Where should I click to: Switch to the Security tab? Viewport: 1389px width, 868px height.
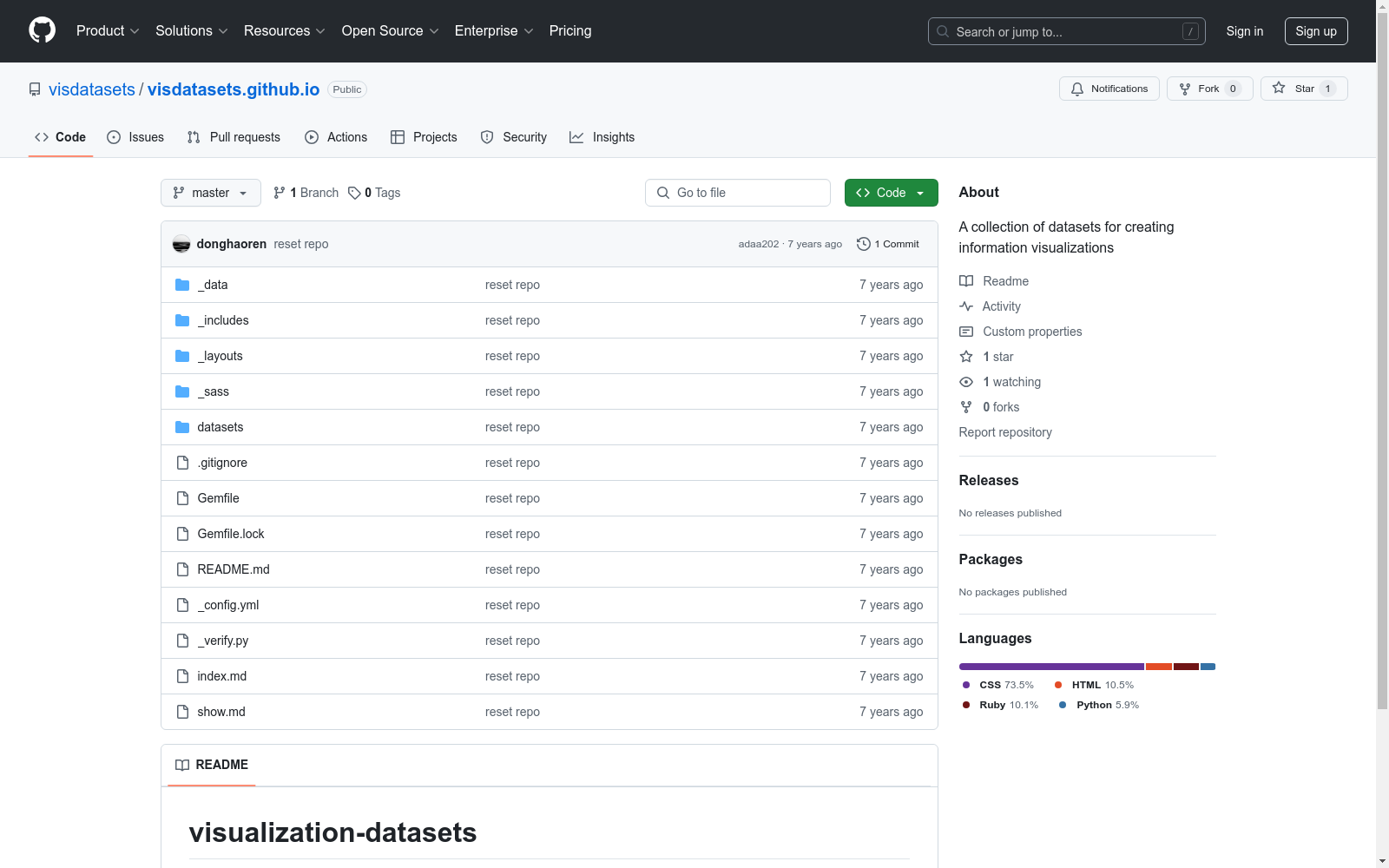[x=514, y=137]
